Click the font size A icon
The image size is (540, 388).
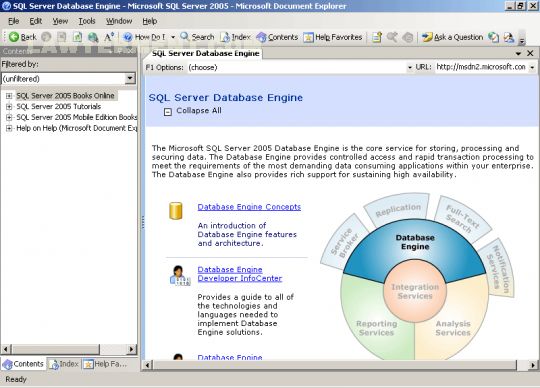[109, 37]
